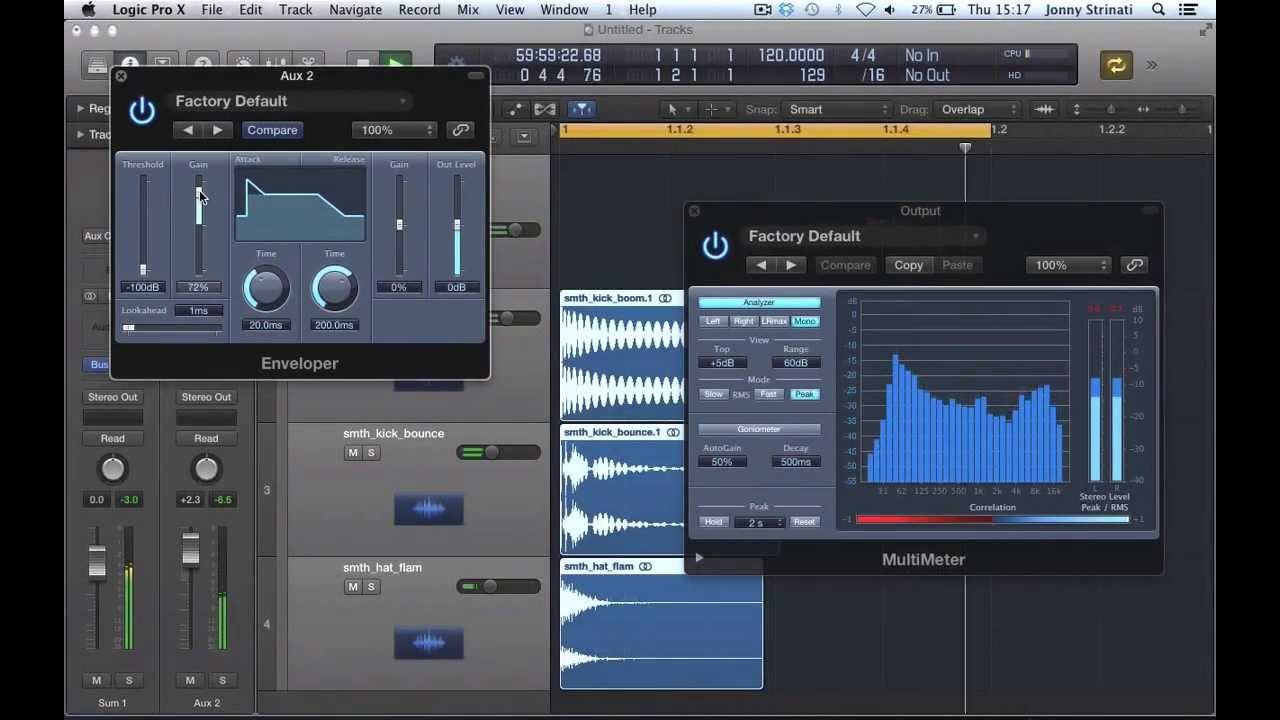This screenshot has width=1280, height=720.
Task: Open the File menu
Action: (x=212, y=10)
